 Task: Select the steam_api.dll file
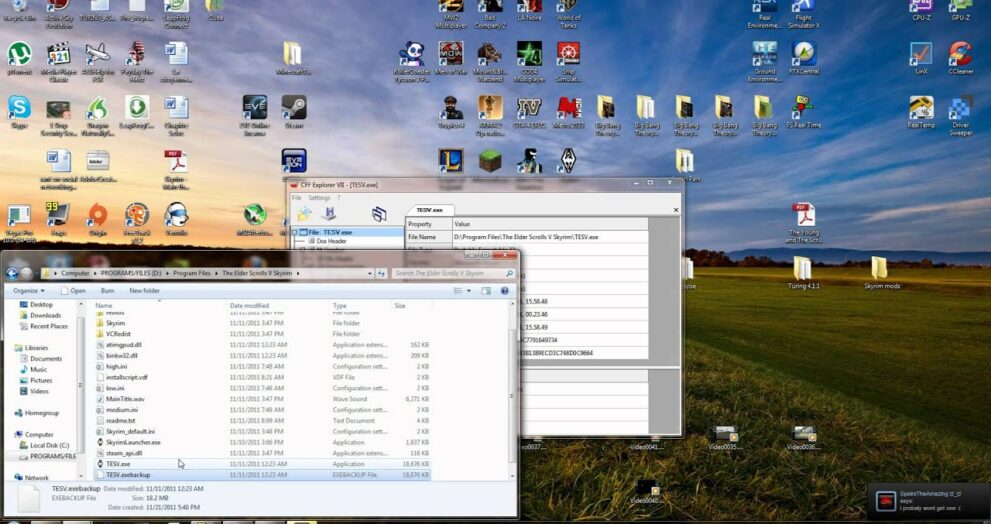262,453
